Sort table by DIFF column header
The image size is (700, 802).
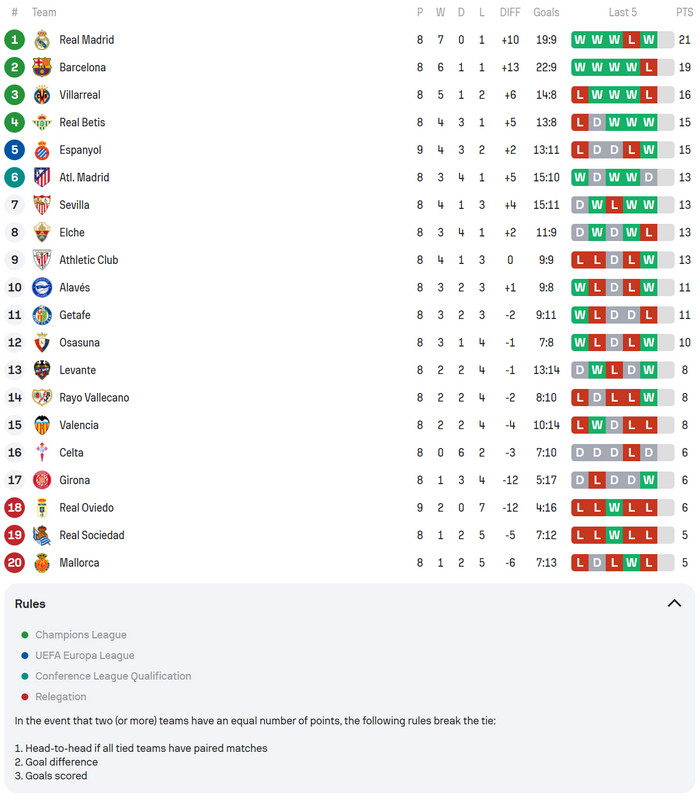[x=510, y=12]
